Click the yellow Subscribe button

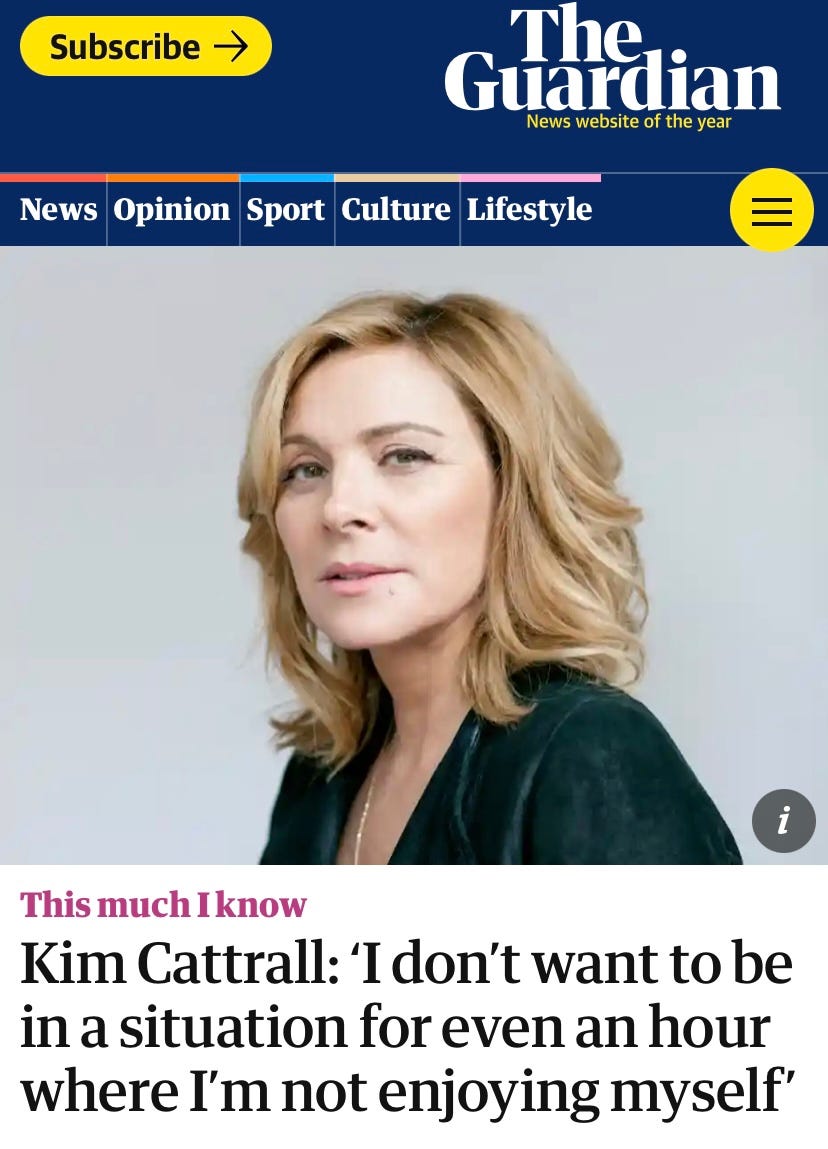(x=146, y=46)
